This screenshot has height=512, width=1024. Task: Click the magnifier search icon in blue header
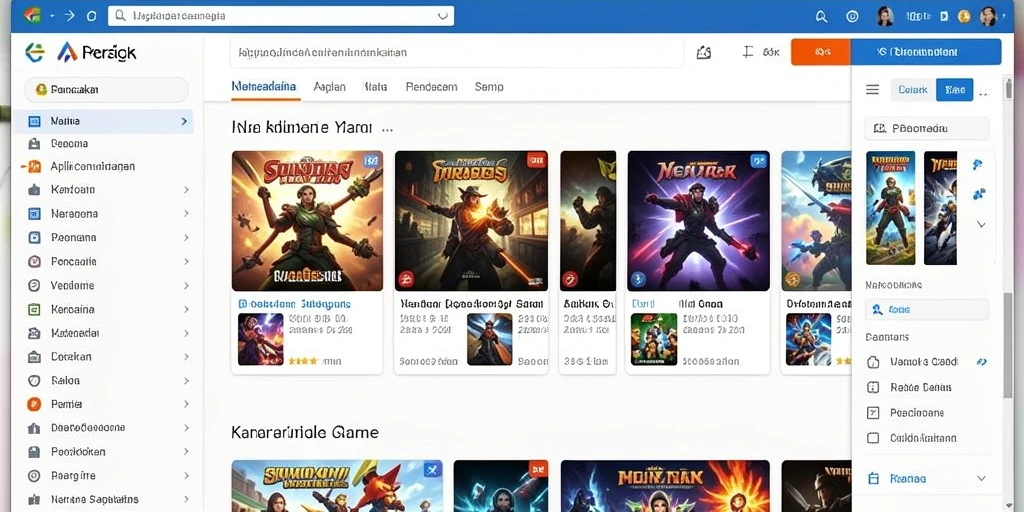tap(822, 17)
